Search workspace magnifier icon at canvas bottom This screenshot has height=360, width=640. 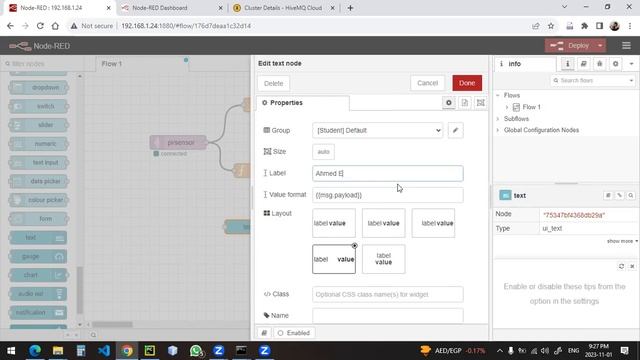(93, 335)
